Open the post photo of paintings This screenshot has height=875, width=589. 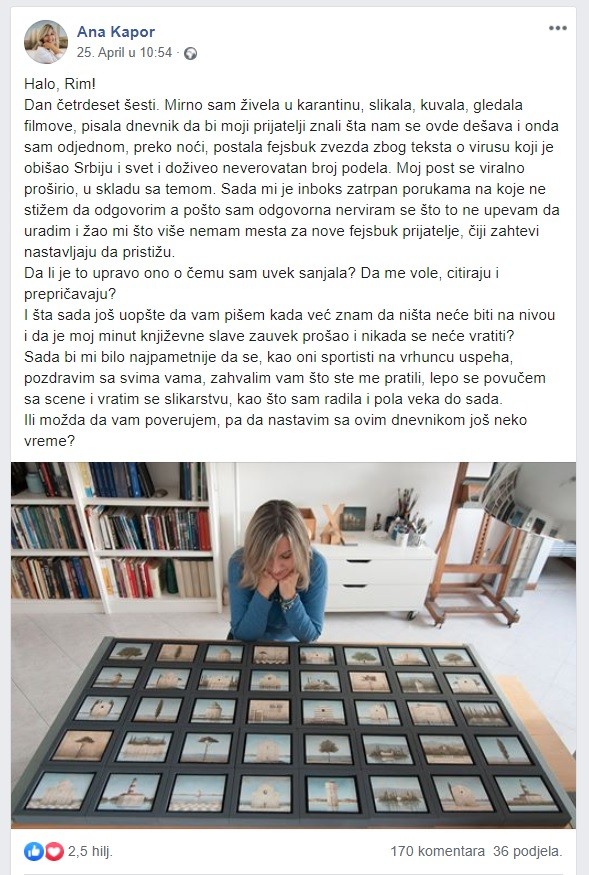point(294,645)
